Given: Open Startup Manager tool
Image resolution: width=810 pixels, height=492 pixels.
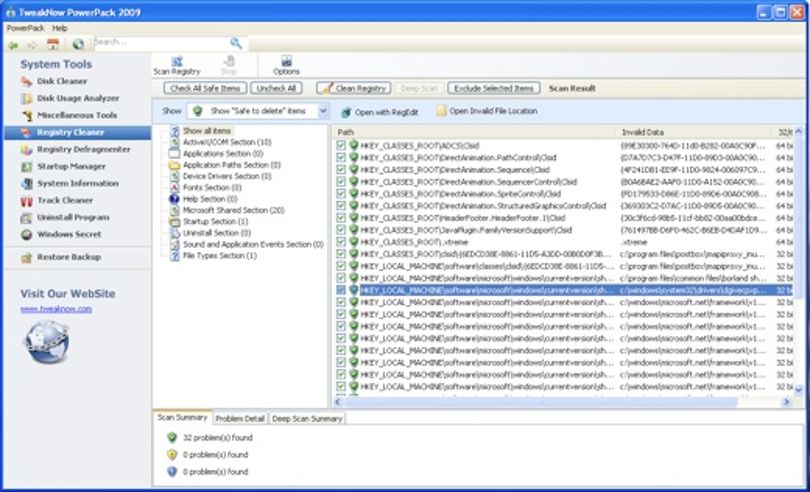Looking at the screenshot, I should click(71, 166).
